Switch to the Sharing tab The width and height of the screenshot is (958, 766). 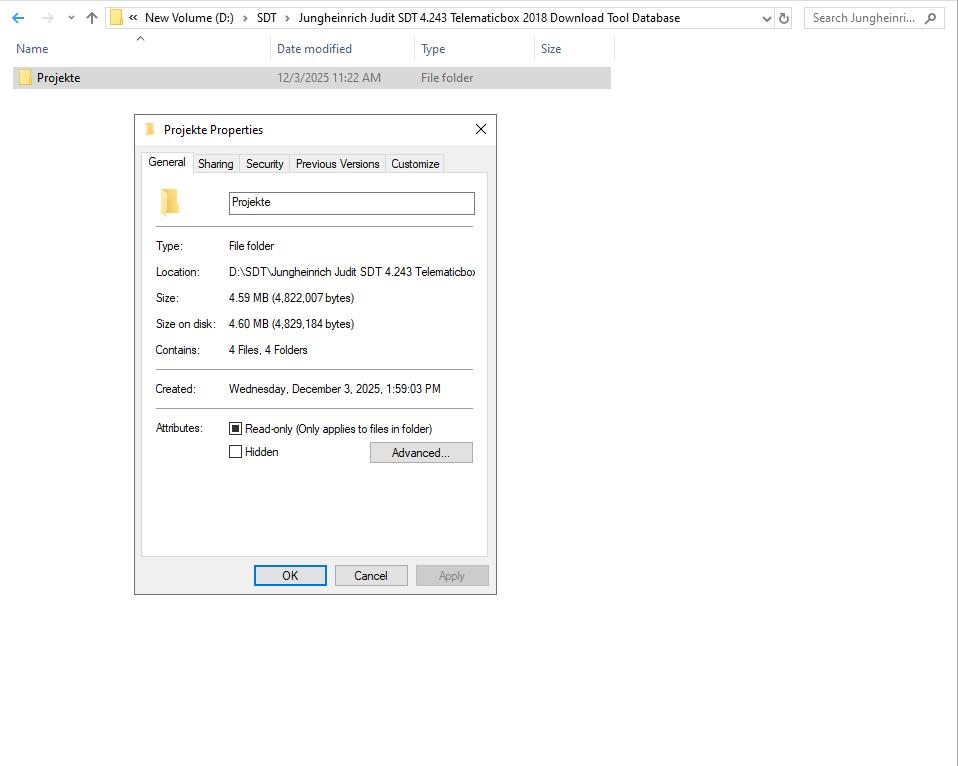pos(216,164)
